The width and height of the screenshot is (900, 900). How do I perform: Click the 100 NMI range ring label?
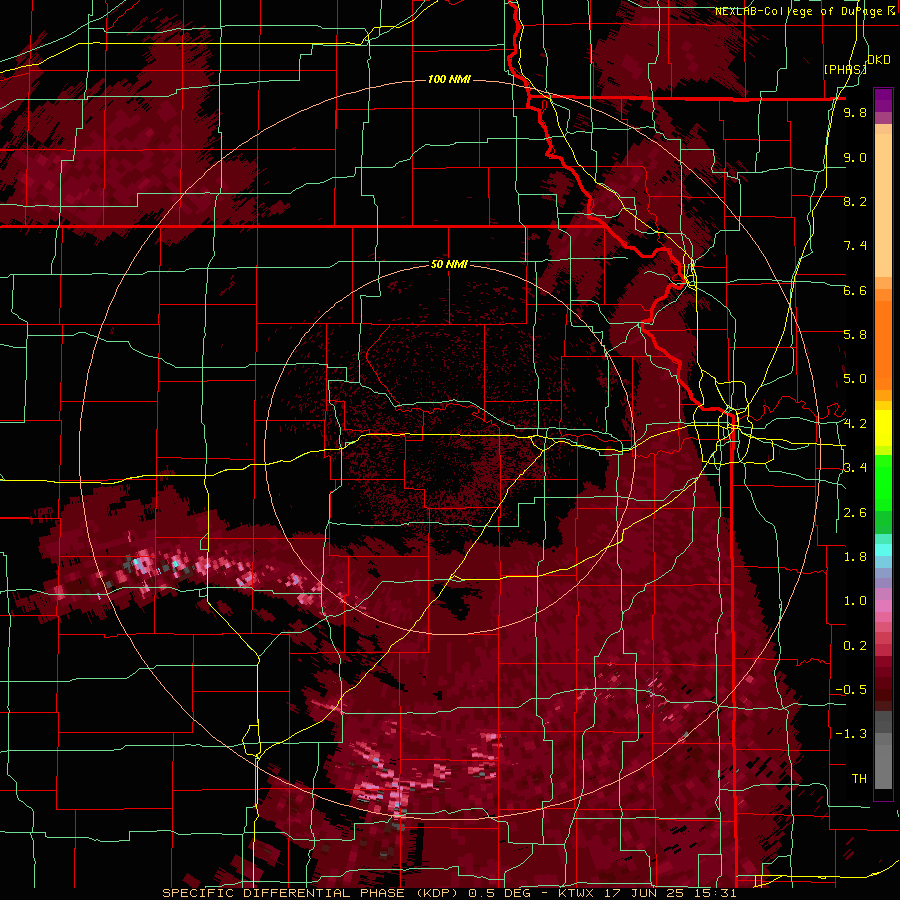click(x=449, y=79)
